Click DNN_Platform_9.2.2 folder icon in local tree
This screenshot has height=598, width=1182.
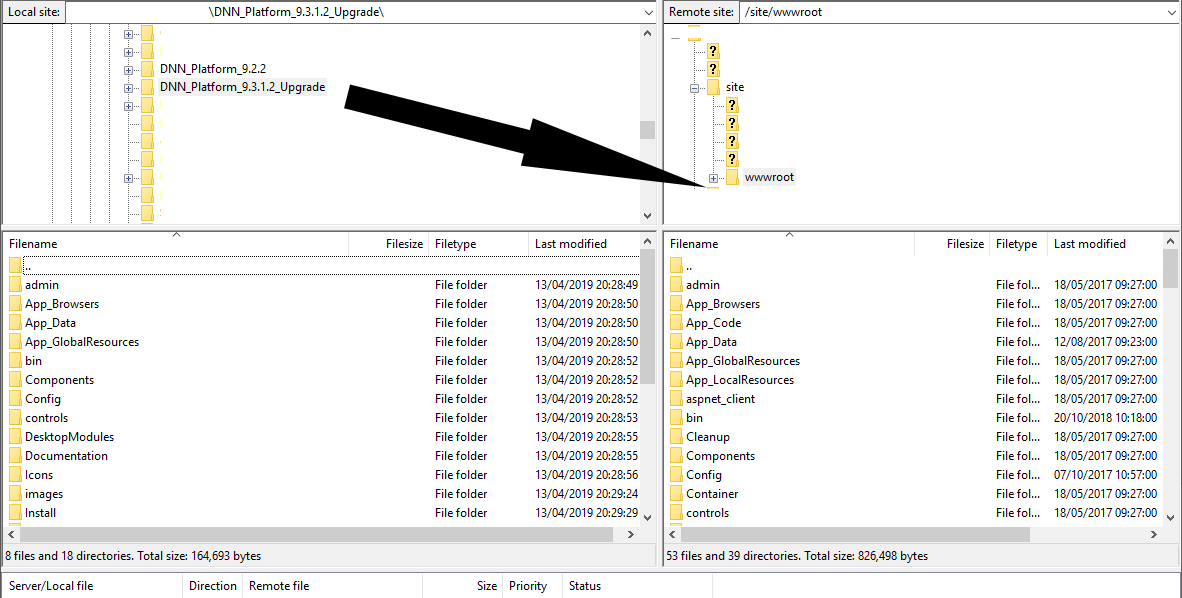[x=147, y=69]
